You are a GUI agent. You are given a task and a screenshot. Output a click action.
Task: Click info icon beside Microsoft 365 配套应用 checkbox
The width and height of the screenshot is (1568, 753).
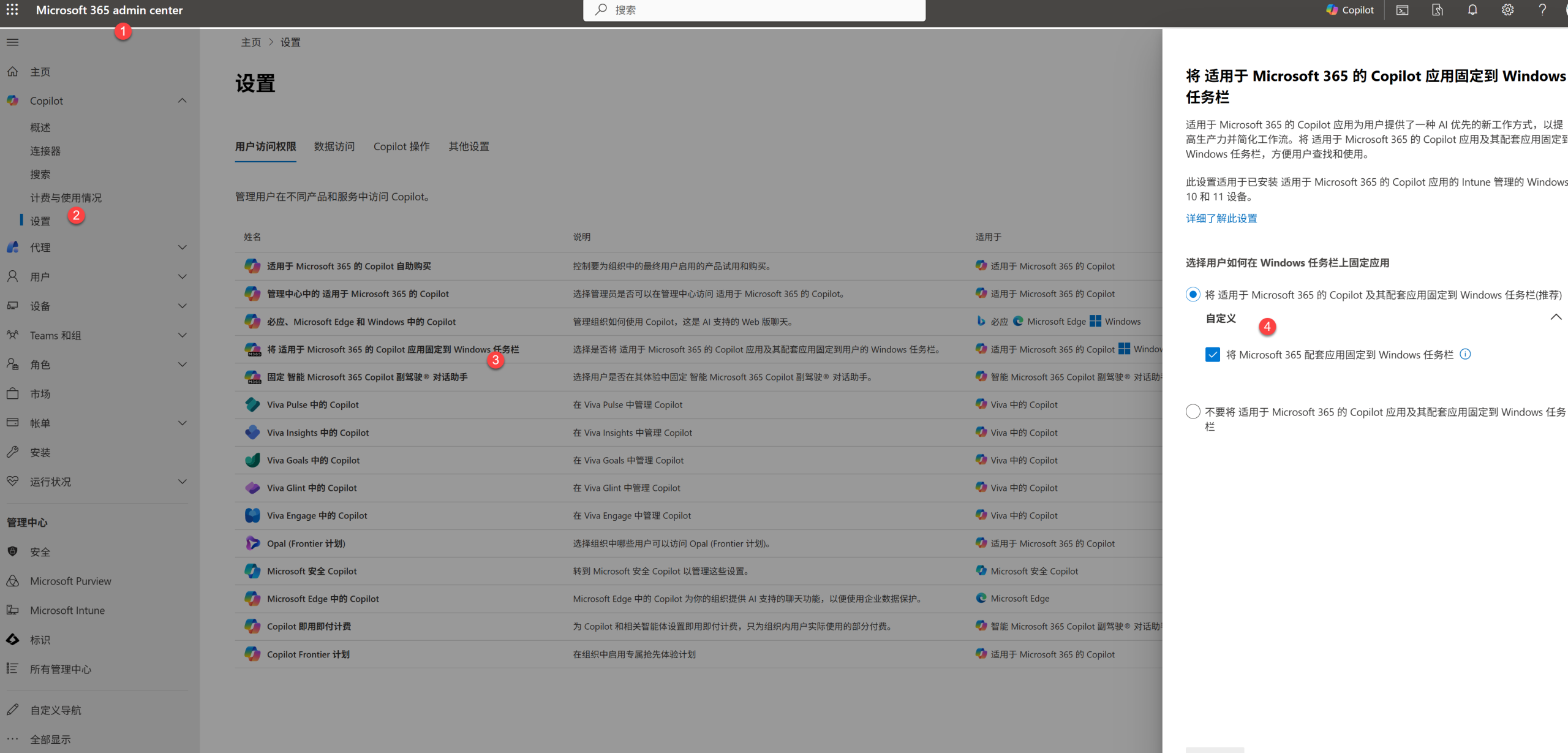pyautogui.click(x=1465, y=354)
